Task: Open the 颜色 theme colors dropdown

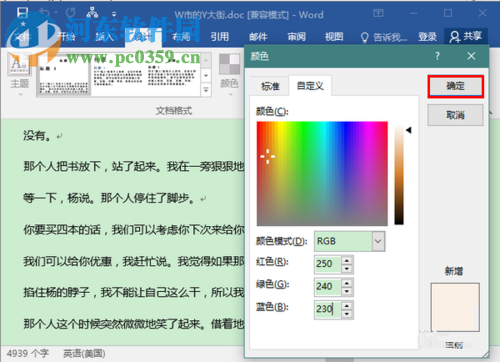Action: tap(229, 75)
